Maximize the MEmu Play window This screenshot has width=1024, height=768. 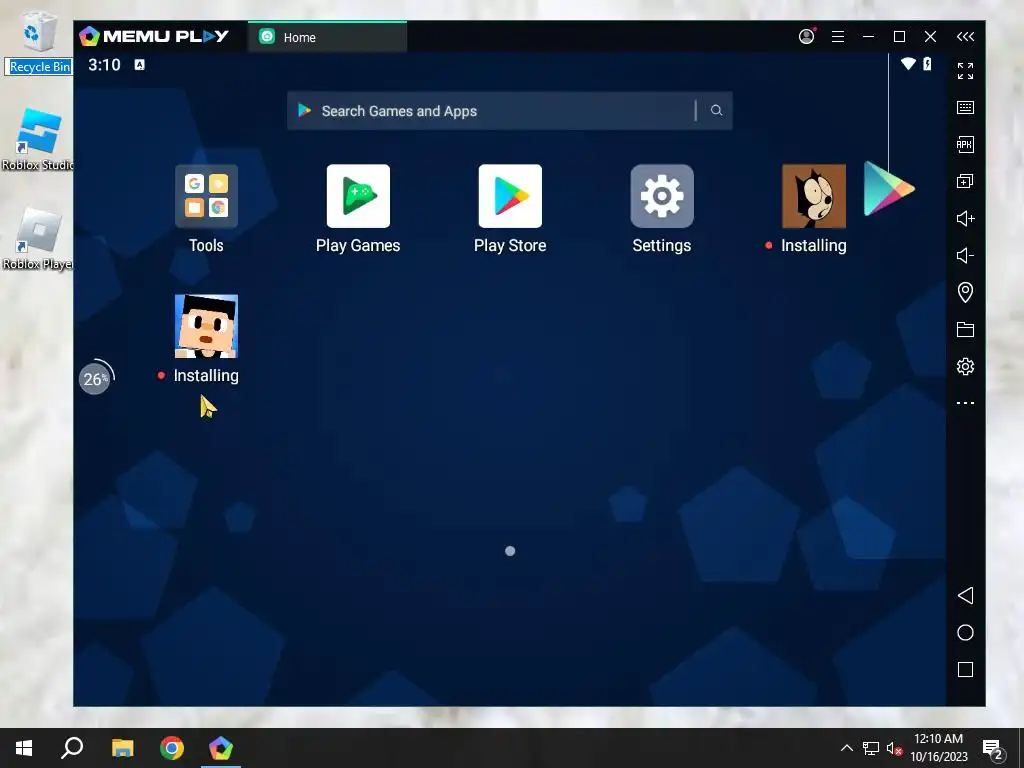[x=899, y=37]
